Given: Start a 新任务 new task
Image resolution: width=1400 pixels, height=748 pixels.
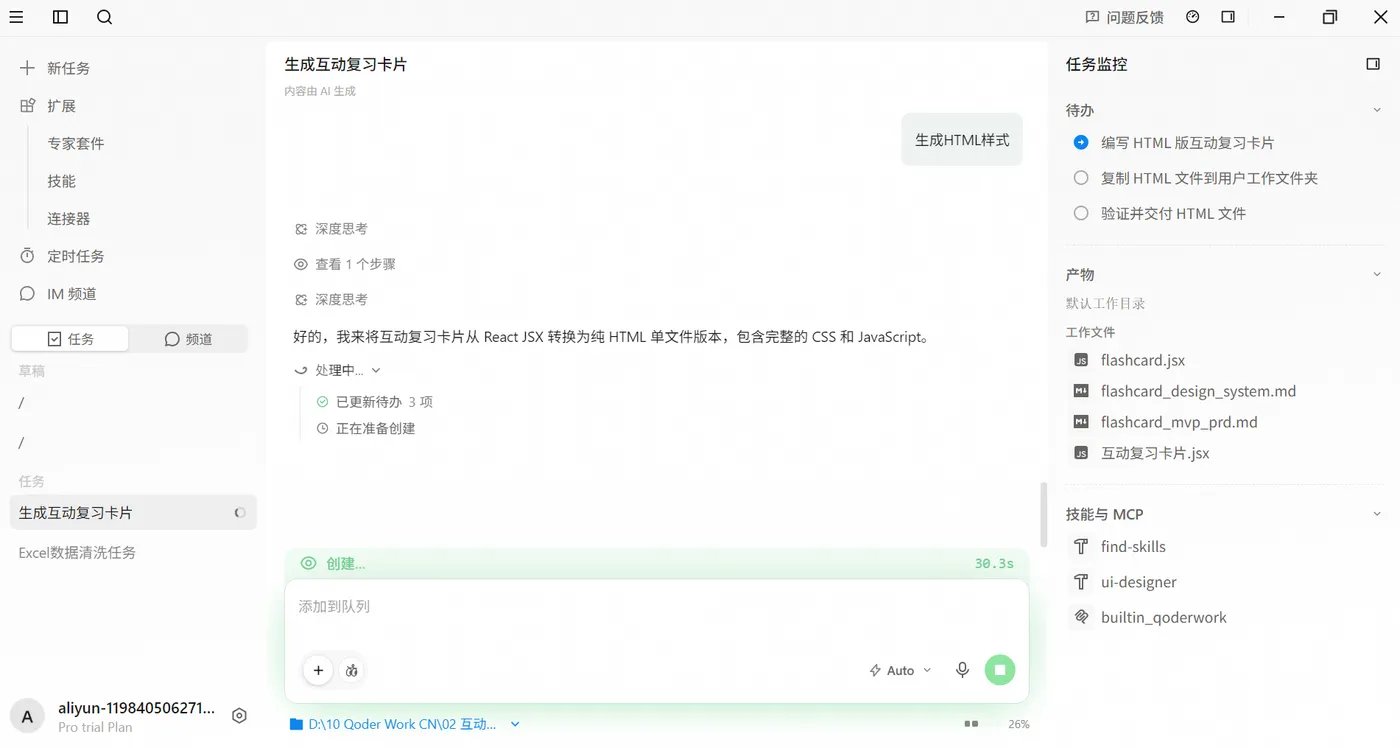Looking at the screenshot, I should click(x=55, y=68).
